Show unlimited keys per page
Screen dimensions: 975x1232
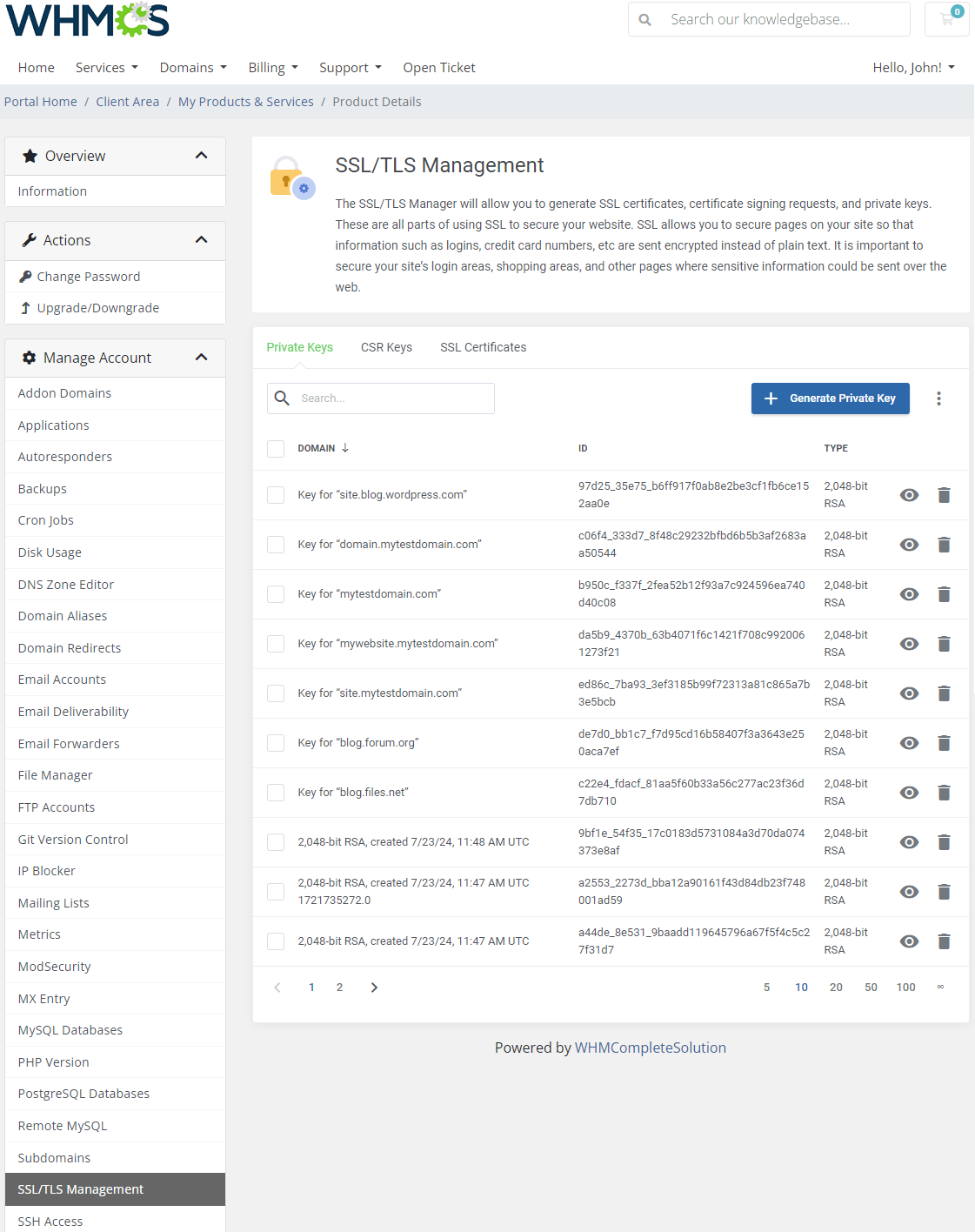point(940,987)
